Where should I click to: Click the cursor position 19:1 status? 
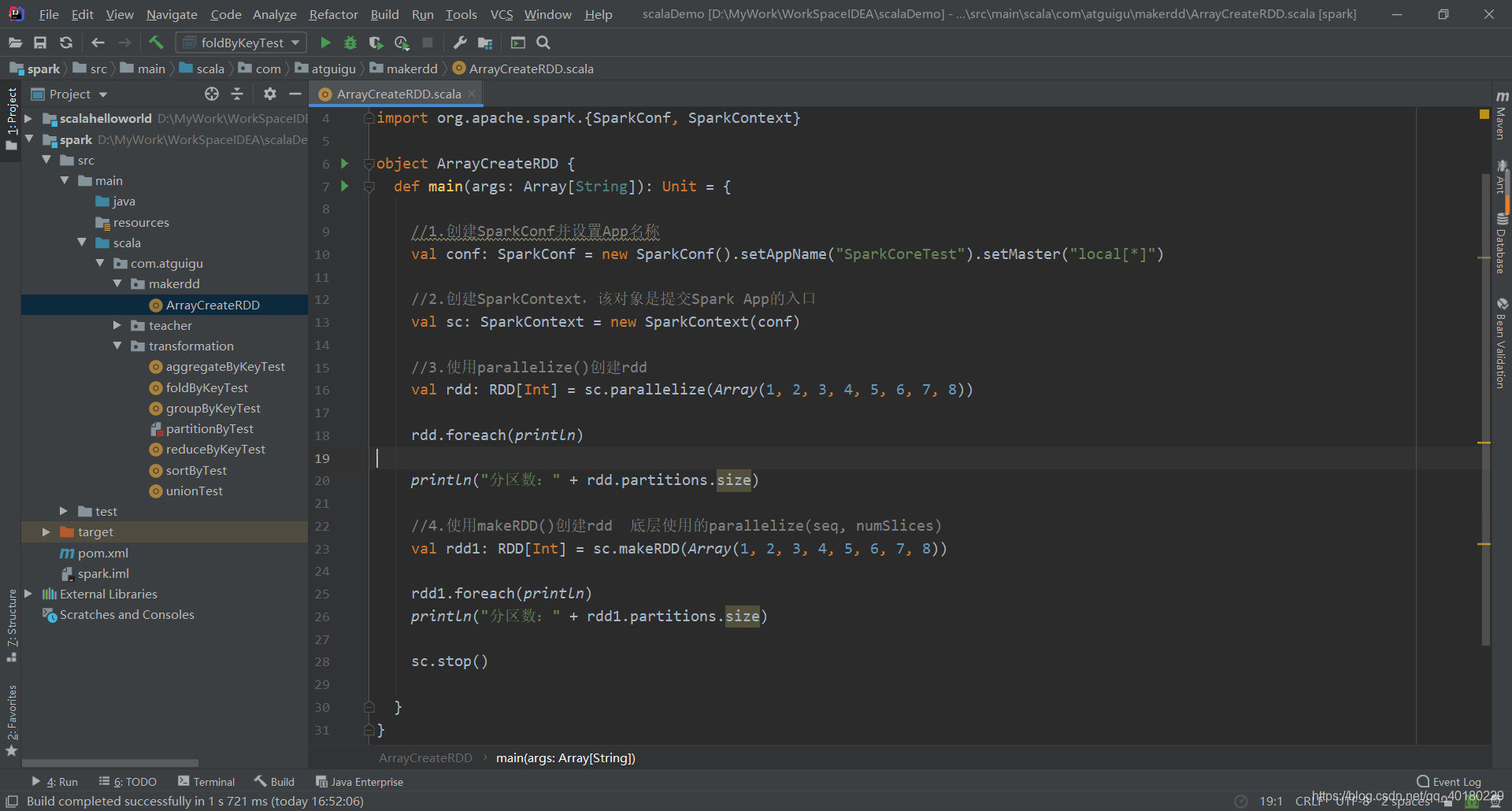click(x=1271, y=801)
